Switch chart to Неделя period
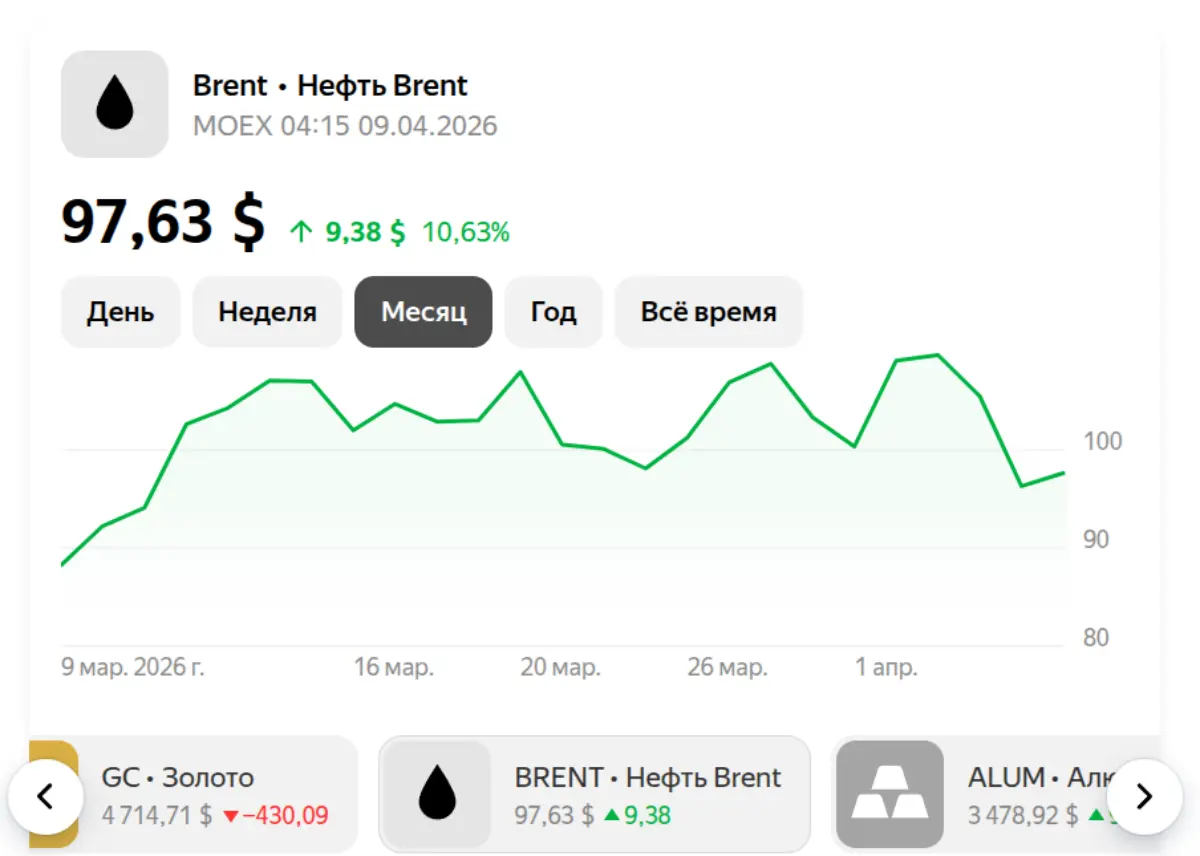 coord(268,312)
